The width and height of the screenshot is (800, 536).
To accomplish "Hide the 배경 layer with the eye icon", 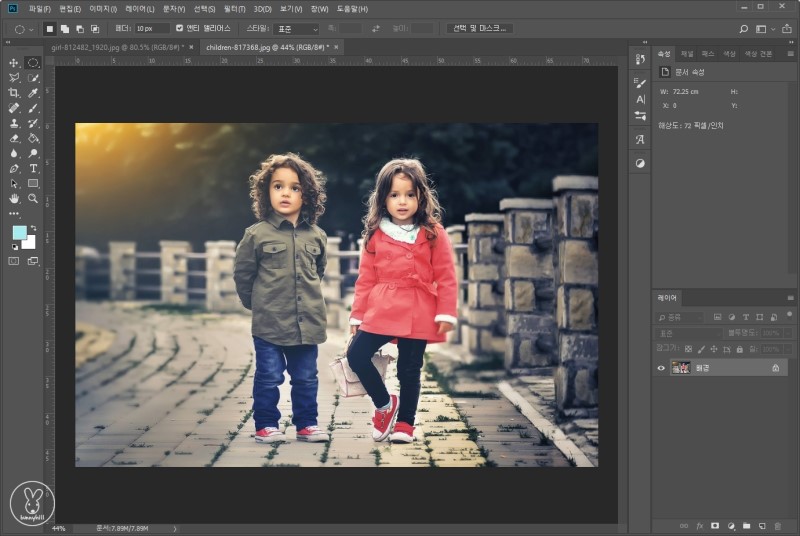I will 661,368.
